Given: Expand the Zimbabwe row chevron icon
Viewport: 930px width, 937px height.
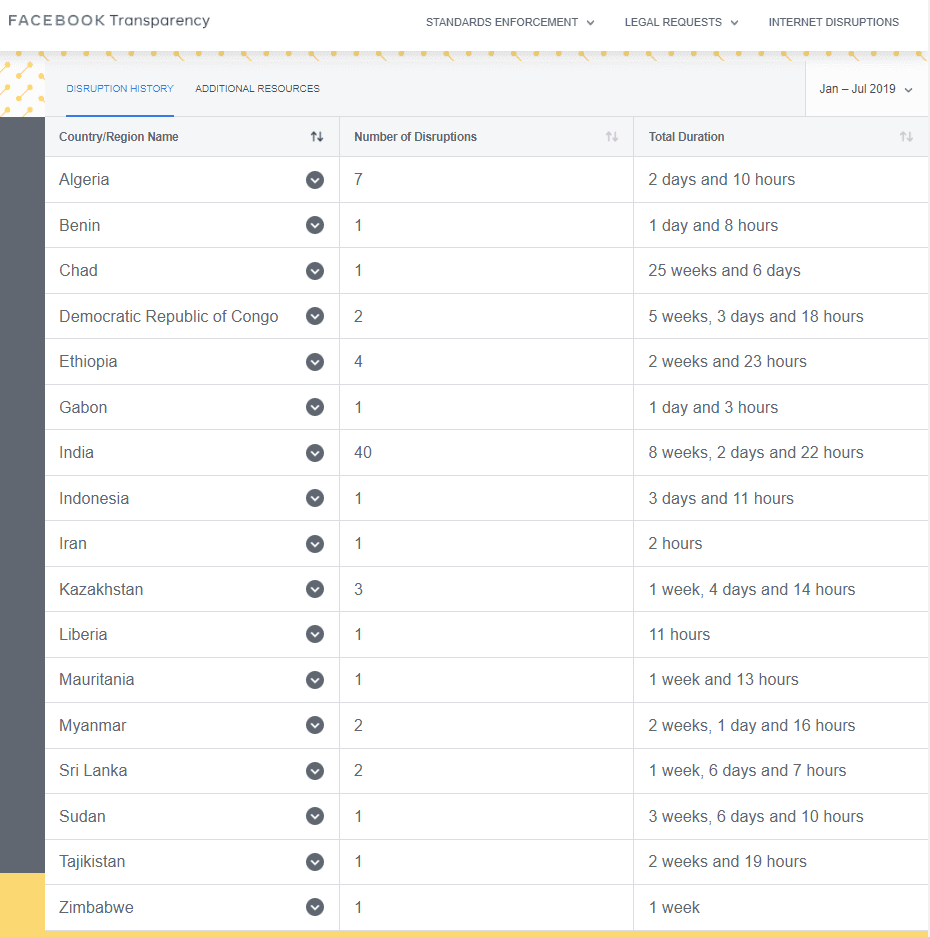Looking at the screenshot, I should 315,907.
